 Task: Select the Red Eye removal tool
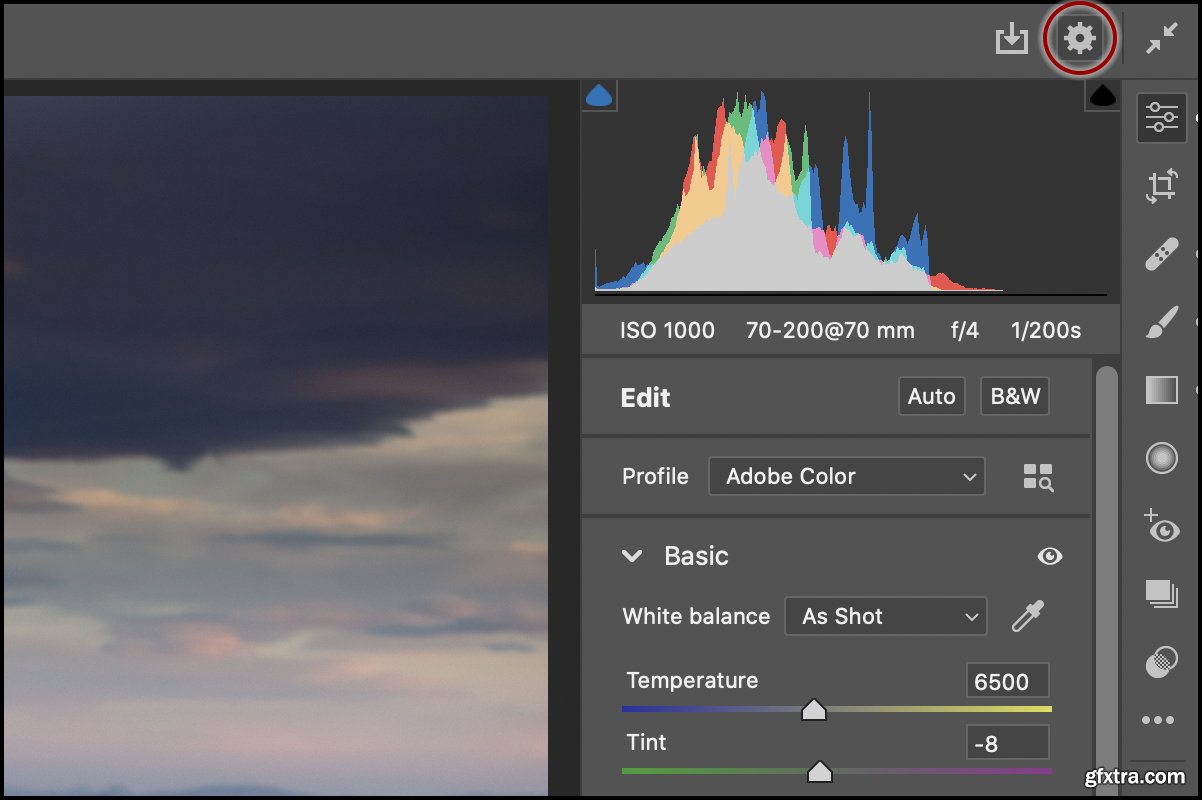pos(1162,527)
